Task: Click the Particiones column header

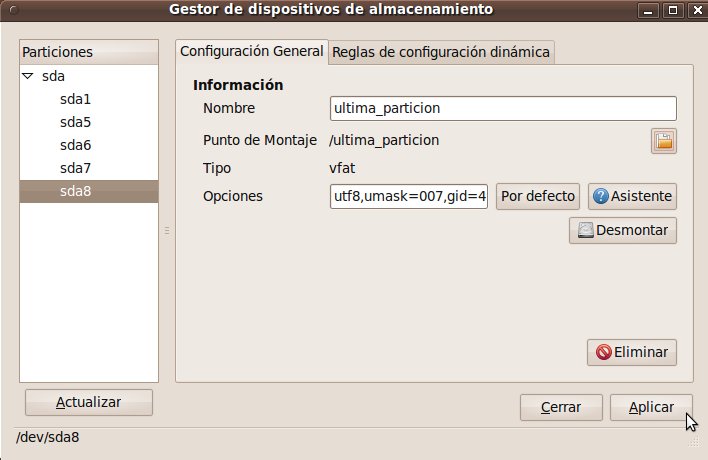Action: (89, 52)
